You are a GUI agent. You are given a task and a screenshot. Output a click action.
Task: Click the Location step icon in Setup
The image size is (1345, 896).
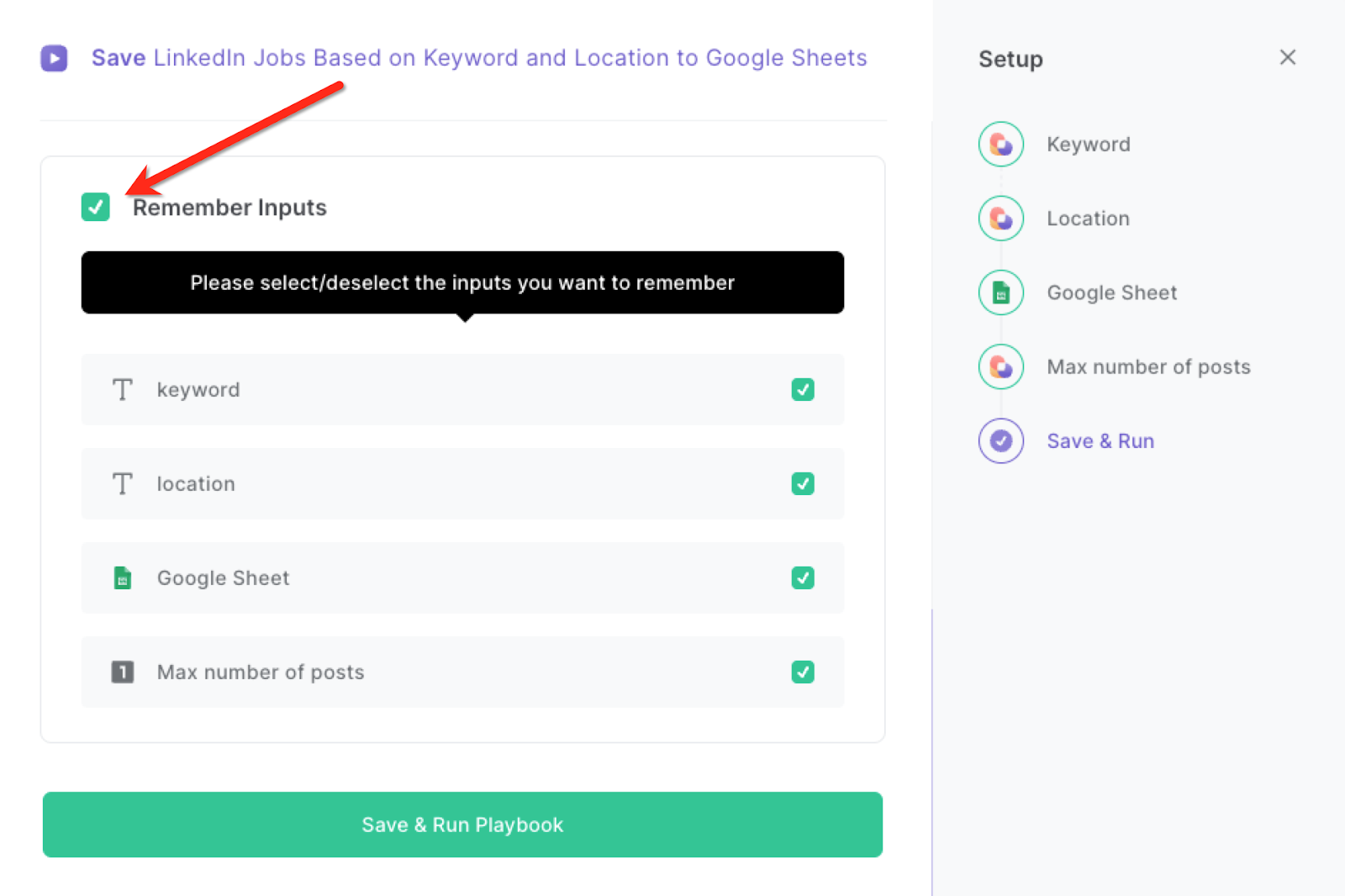click(x=1001, y=219)
